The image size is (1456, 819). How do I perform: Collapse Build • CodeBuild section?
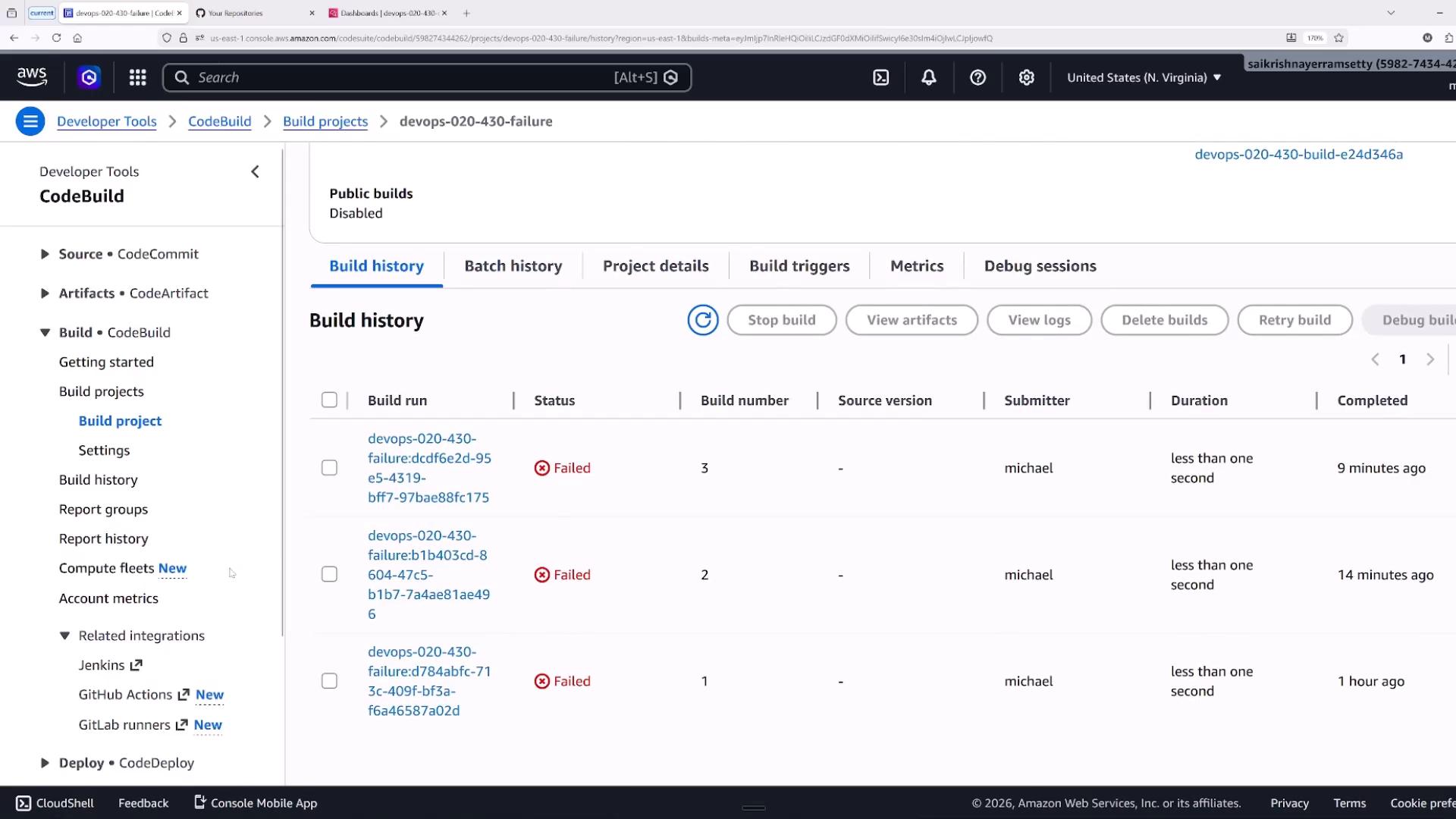(x=45, y=332)
